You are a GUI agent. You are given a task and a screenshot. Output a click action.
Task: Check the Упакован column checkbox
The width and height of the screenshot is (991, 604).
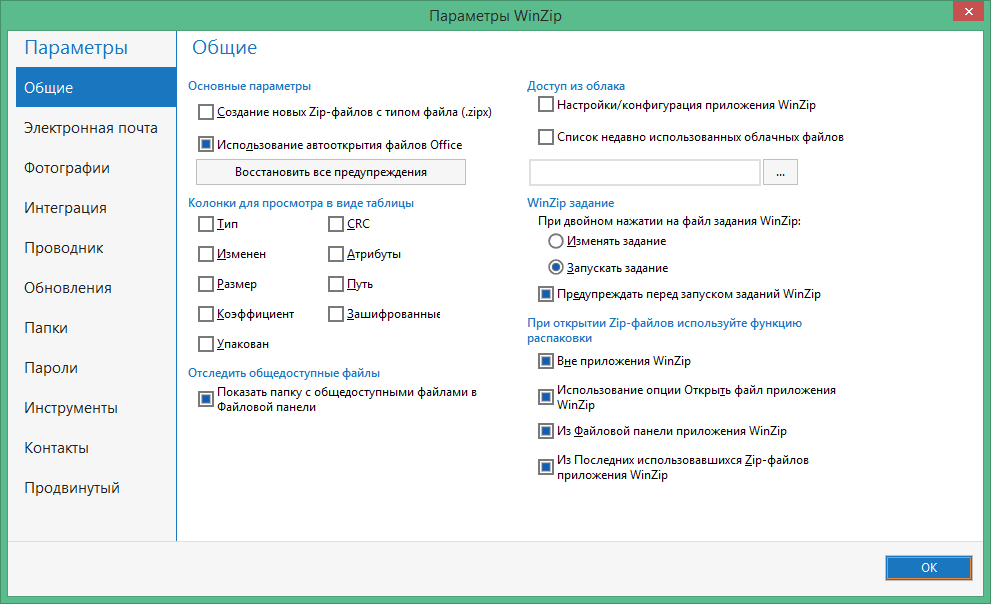pos(206,344)
